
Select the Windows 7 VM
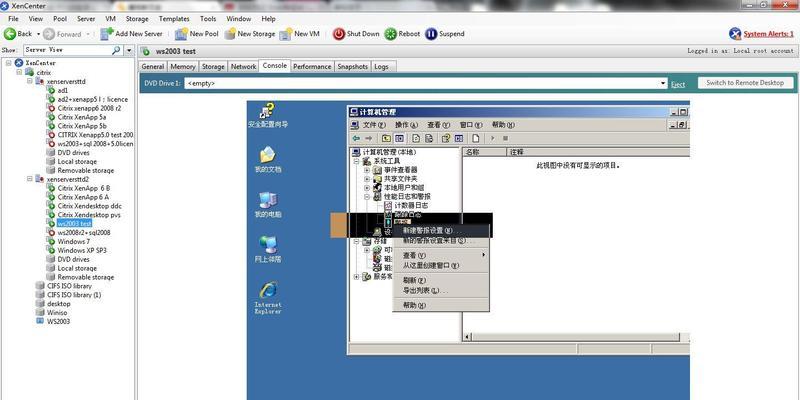pos(73,241)
